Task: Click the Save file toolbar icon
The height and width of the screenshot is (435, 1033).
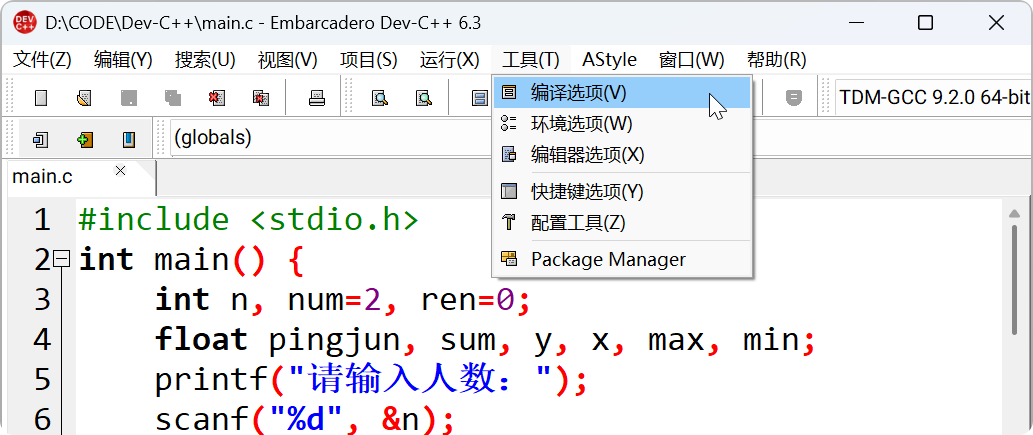Action: pos(128,98)
